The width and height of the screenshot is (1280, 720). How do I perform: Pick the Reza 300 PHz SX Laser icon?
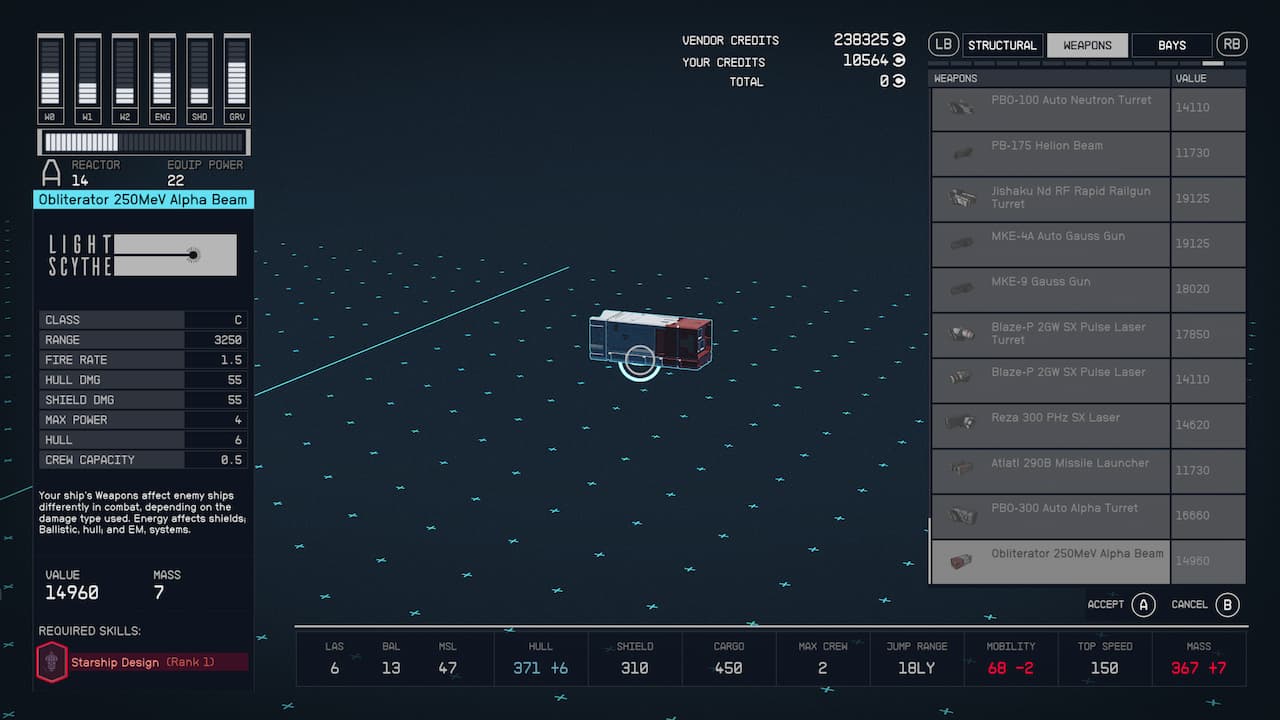(x=961, y=424)
